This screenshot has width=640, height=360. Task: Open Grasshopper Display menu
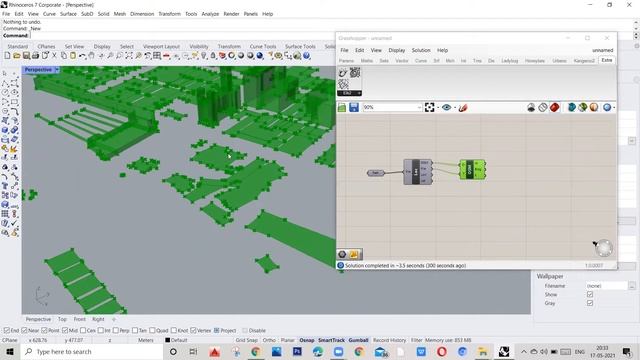397,50
